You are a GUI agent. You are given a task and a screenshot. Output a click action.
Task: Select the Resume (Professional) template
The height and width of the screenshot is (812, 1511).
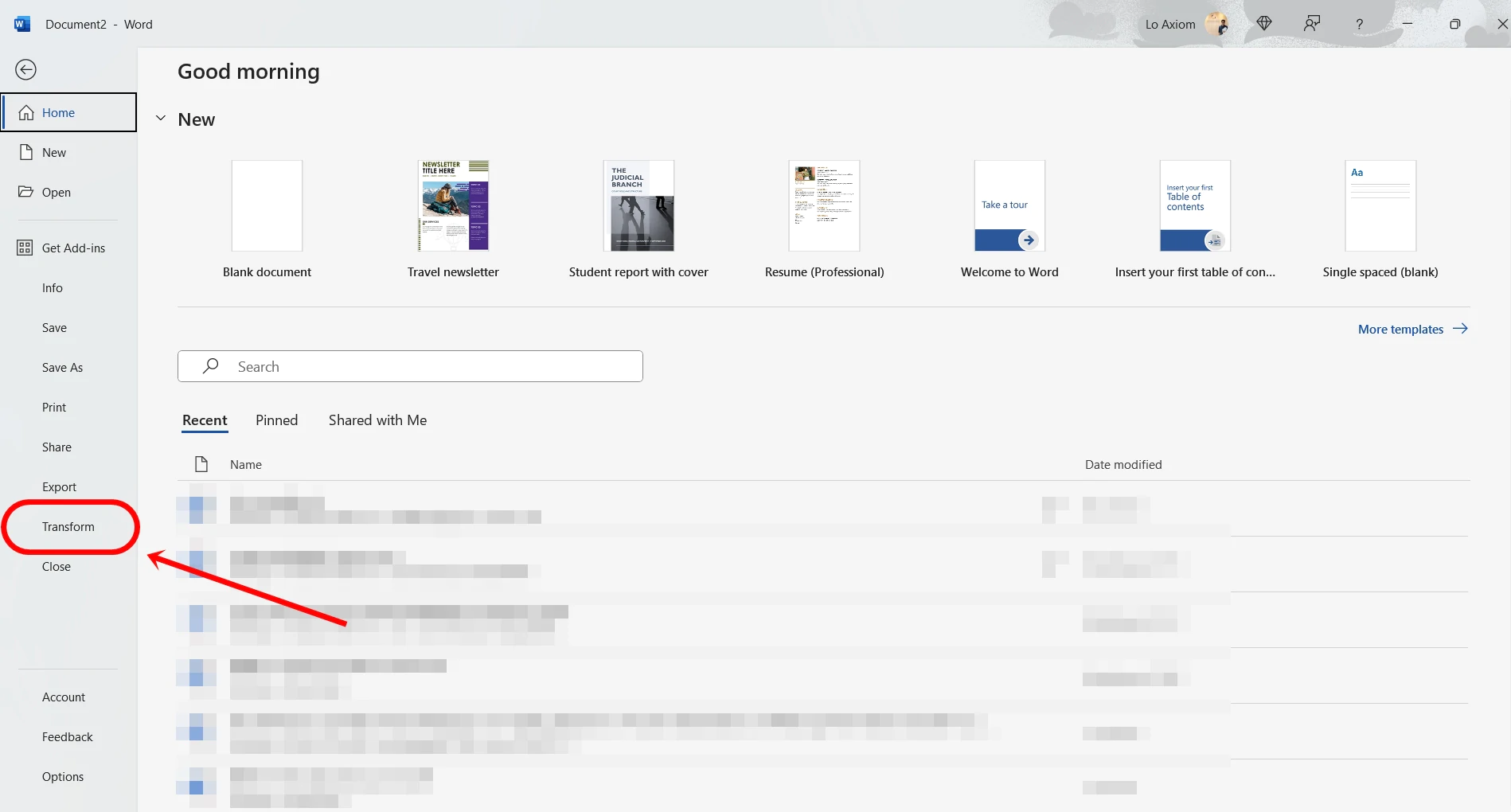coord(824,220)
